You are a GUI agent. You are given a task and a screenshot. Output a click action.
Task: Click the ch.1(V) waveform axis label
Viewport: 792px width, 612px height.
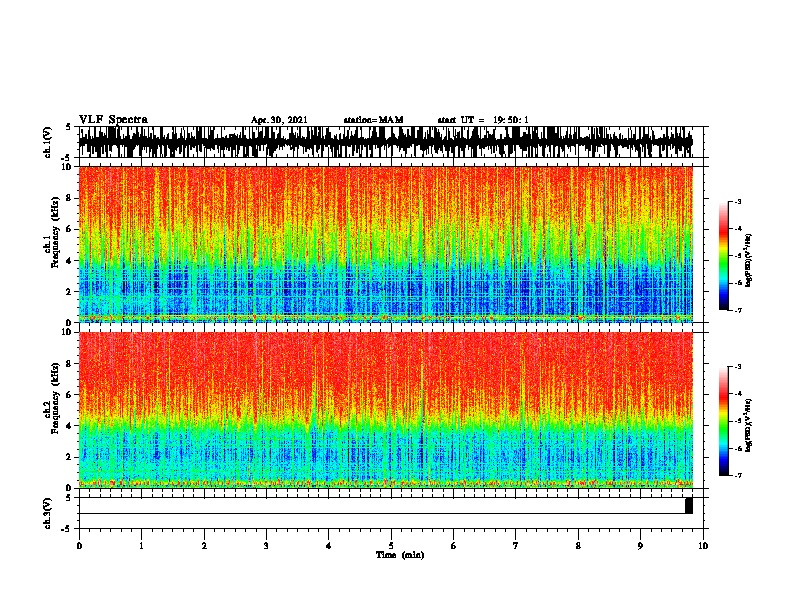click(x=47, y=142)
